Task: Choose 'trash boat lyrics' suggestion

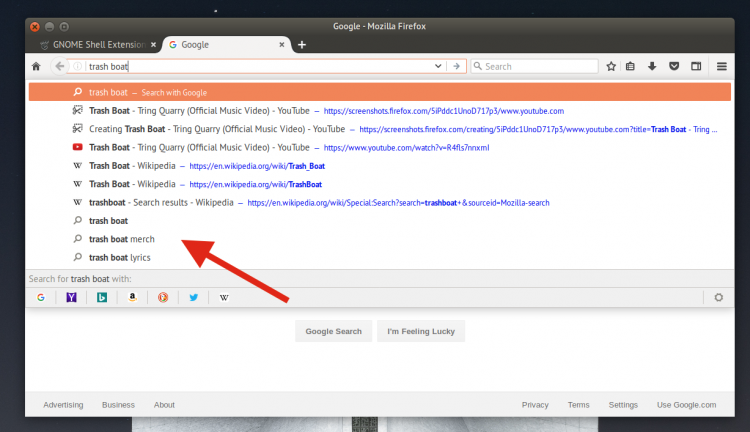Action: click(x=380, y=257)
